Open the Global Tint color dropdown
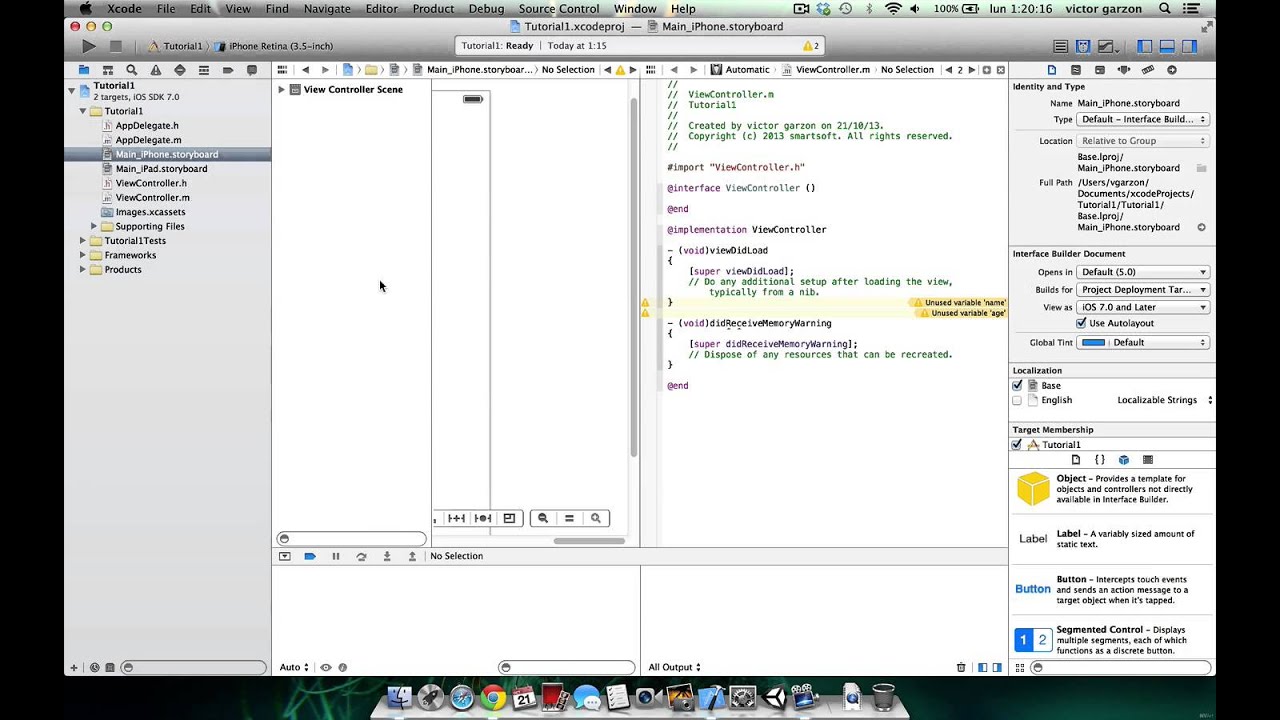 [1143, 342]
